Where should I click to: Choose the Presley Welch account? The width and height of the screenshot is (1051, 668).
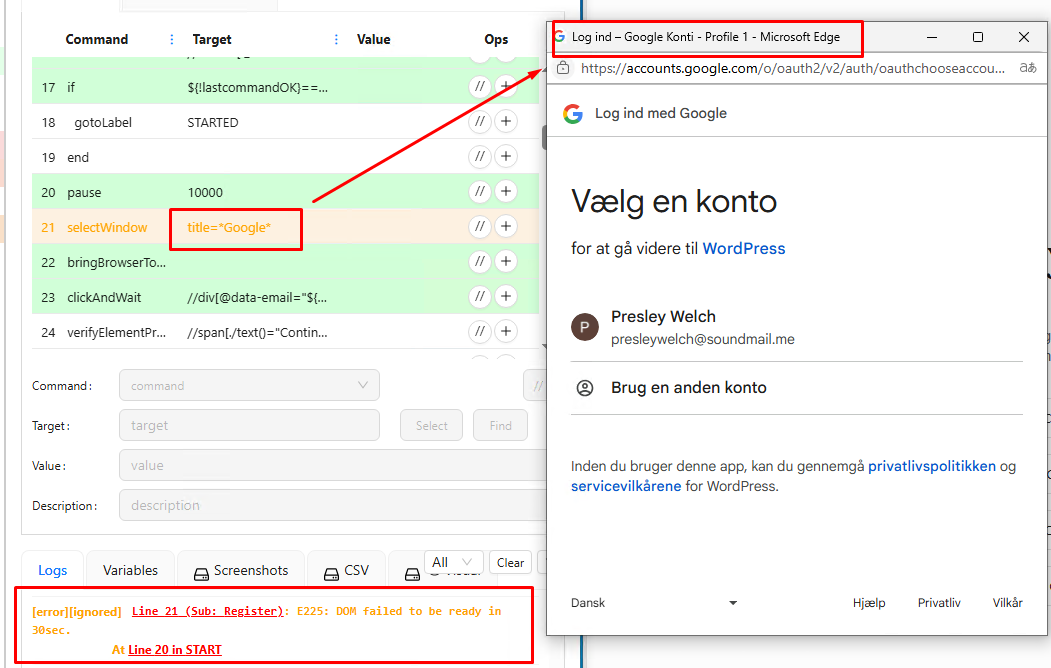(x=796, y=327)
